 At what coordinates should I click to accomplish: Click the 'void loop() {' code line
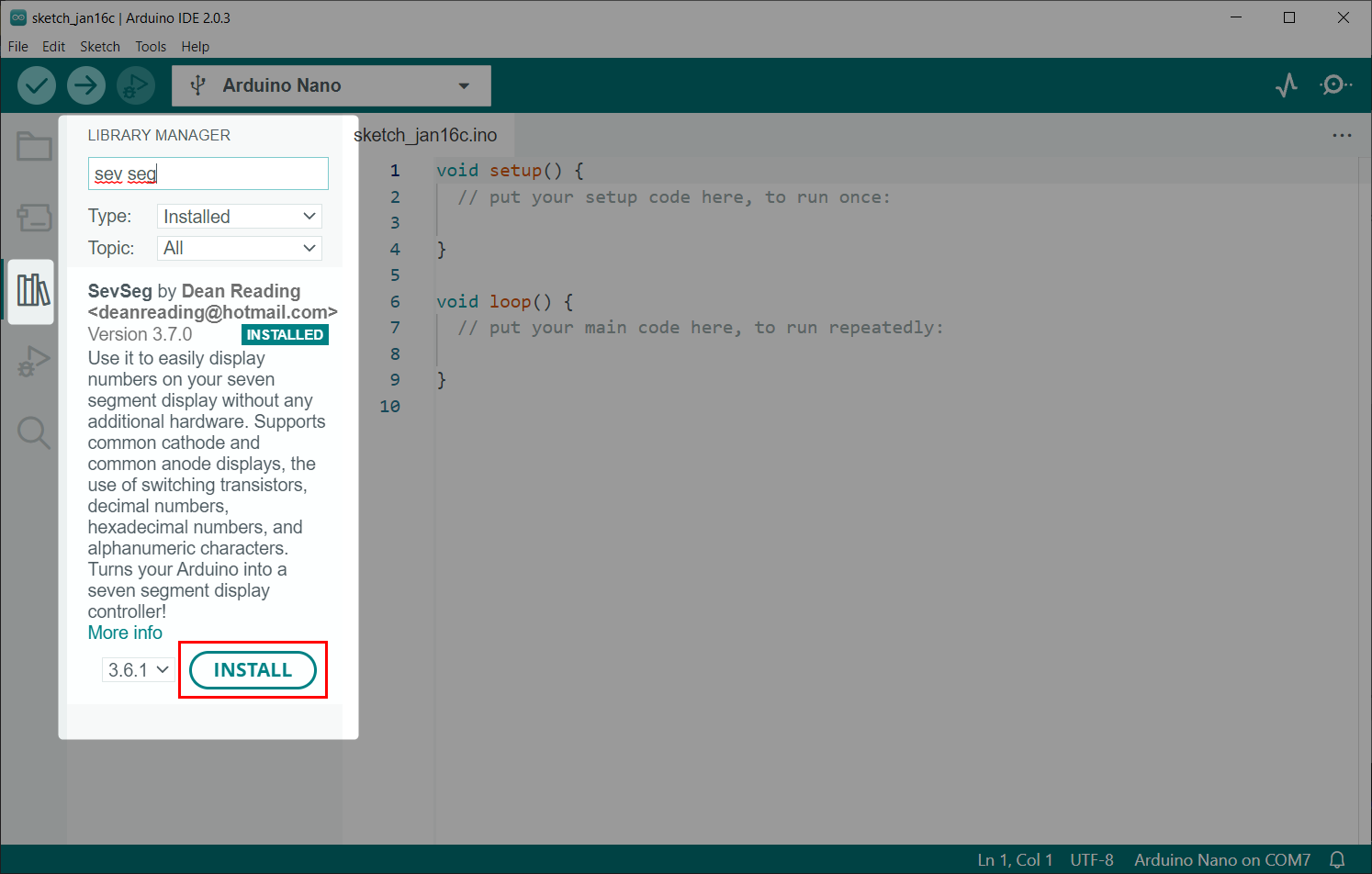click(504, 302)
